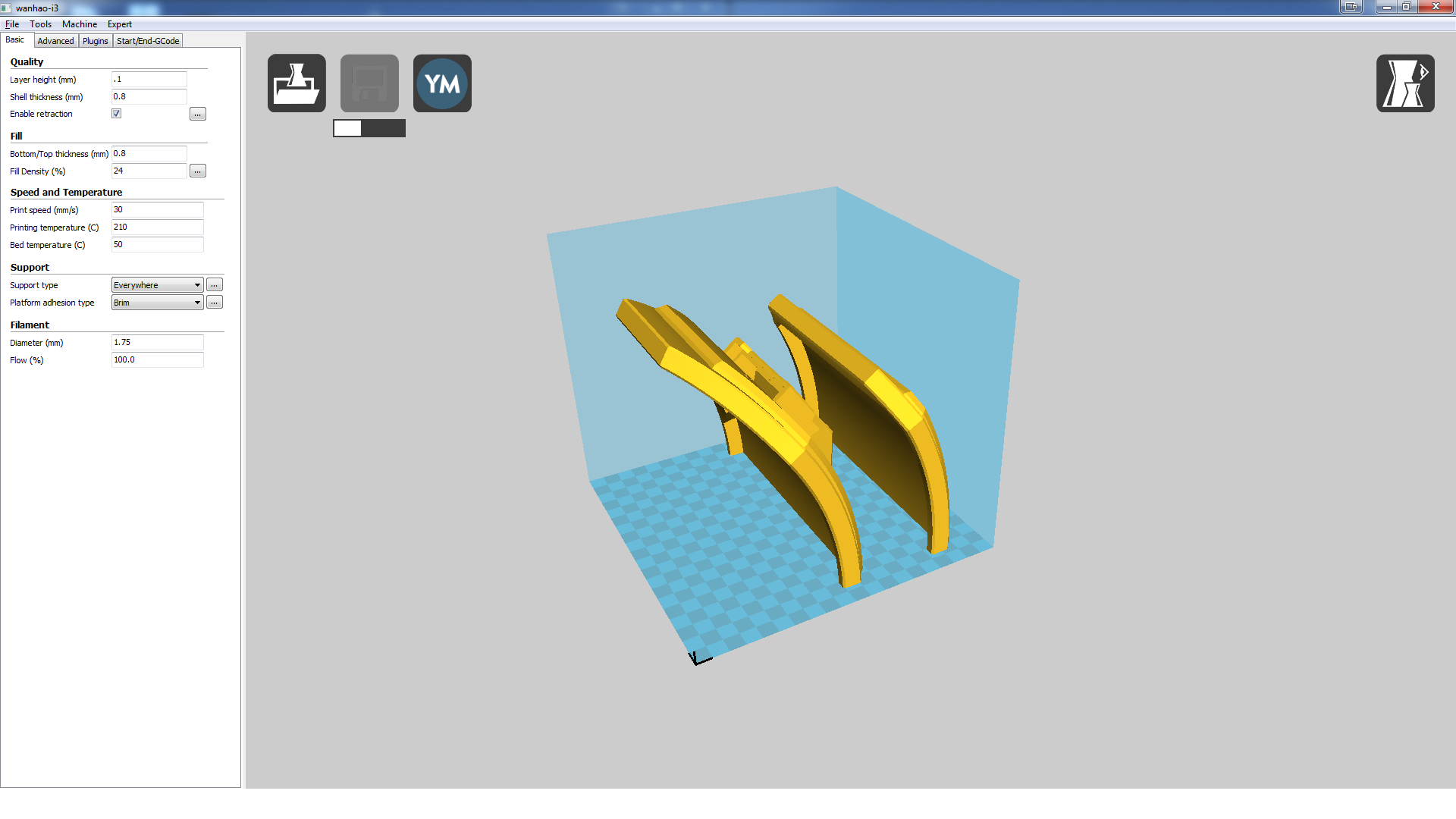Open the Expert menu
This screenshot has width=1456, height=819.
pyautogui.click(x=119, y=24)
